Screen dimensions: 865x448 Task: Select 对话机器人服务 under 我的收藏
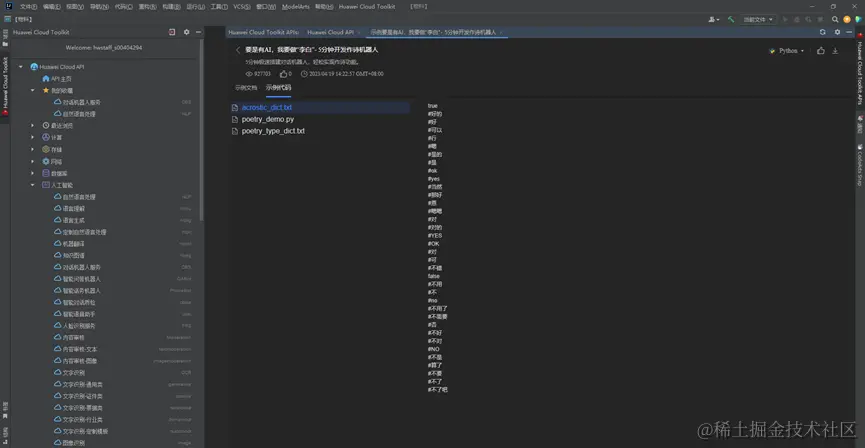[81, 102]
